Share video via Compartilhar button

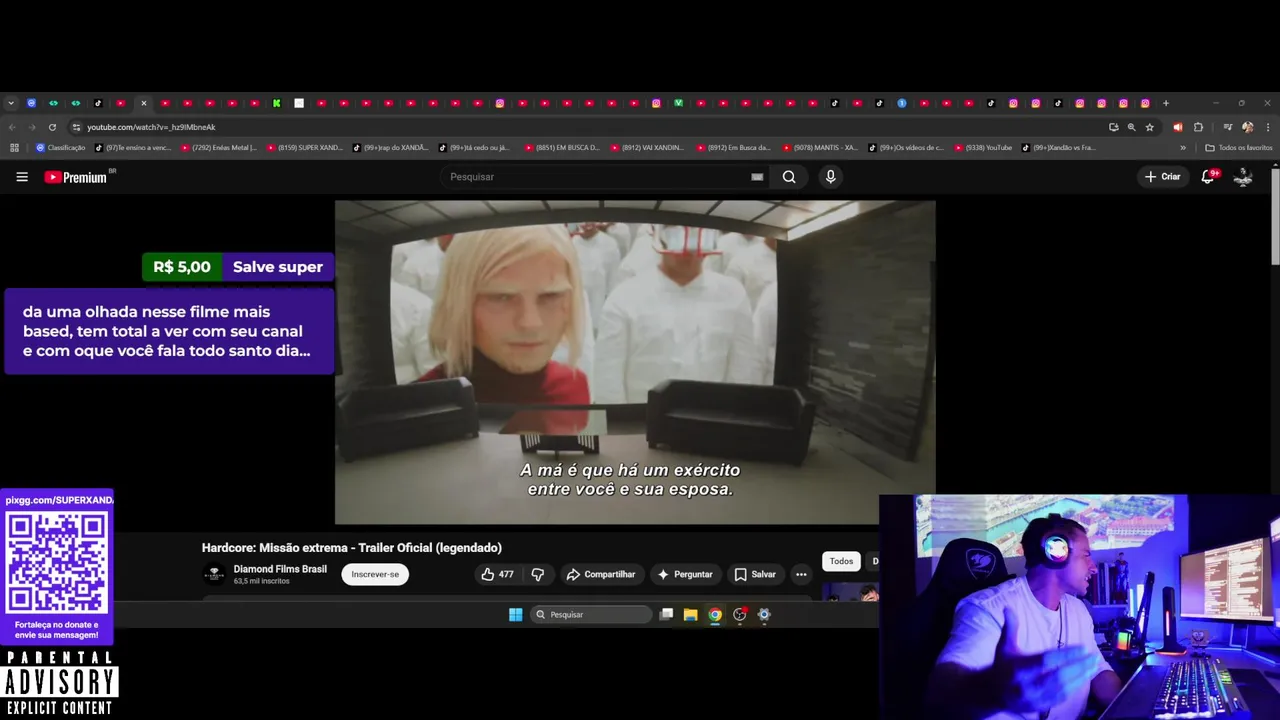[x=601, y=574]
